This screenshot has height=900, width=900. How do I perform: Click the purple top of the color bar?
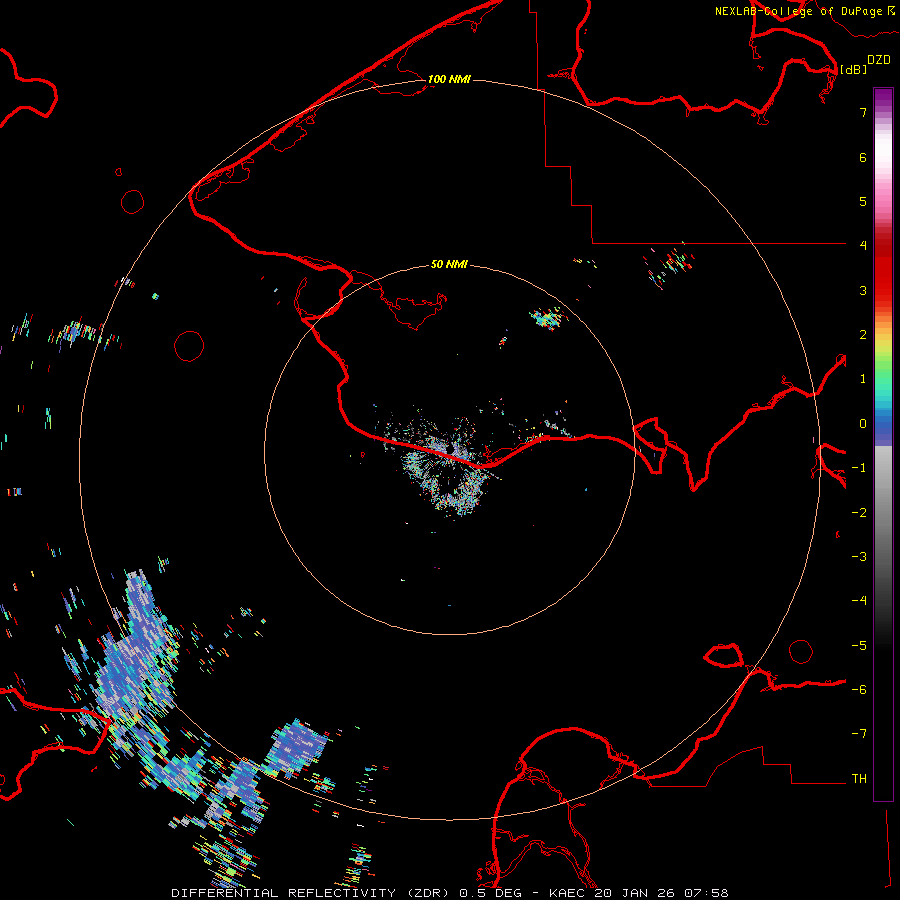point(883,98)
